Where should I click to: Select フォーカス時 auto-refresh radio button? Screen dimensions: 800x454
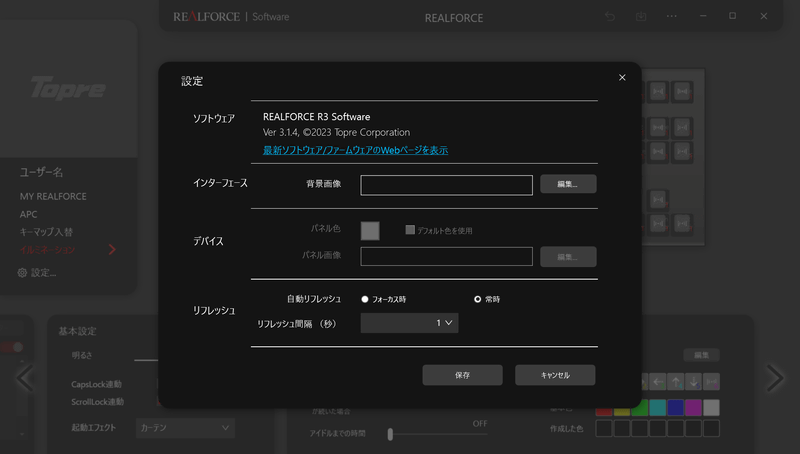[x=365, y=299]
